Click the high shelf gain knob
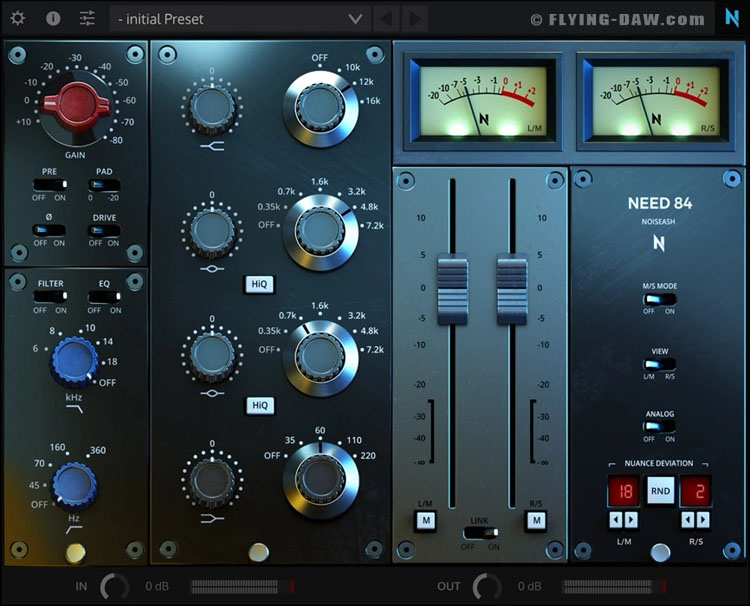 [x=212, y=108]
